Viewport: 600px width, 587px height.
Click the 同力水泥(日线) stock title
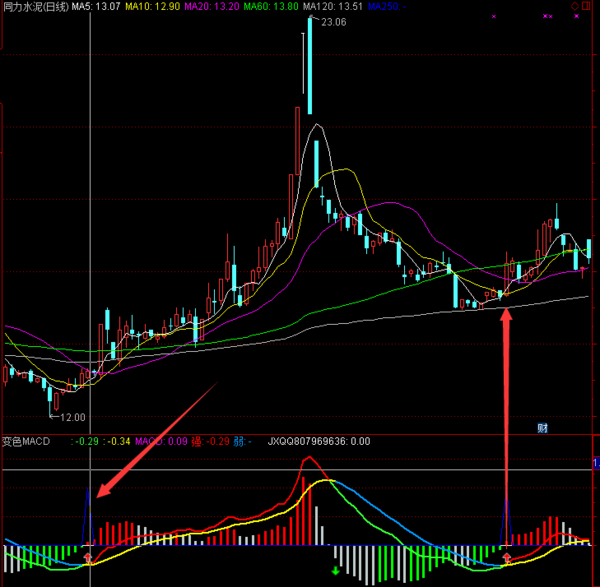tap(35, 6)
